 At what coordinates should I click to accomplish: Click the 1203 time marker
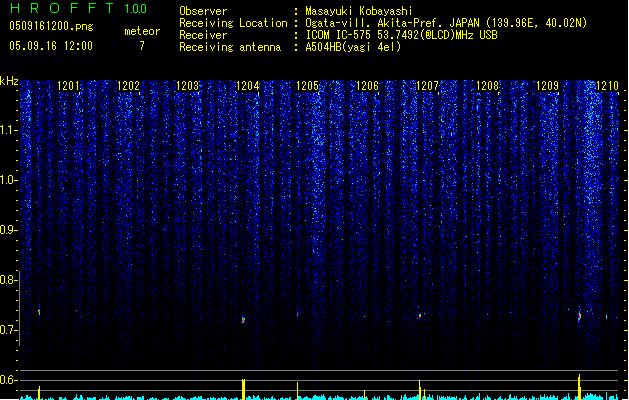coord(188,86)
